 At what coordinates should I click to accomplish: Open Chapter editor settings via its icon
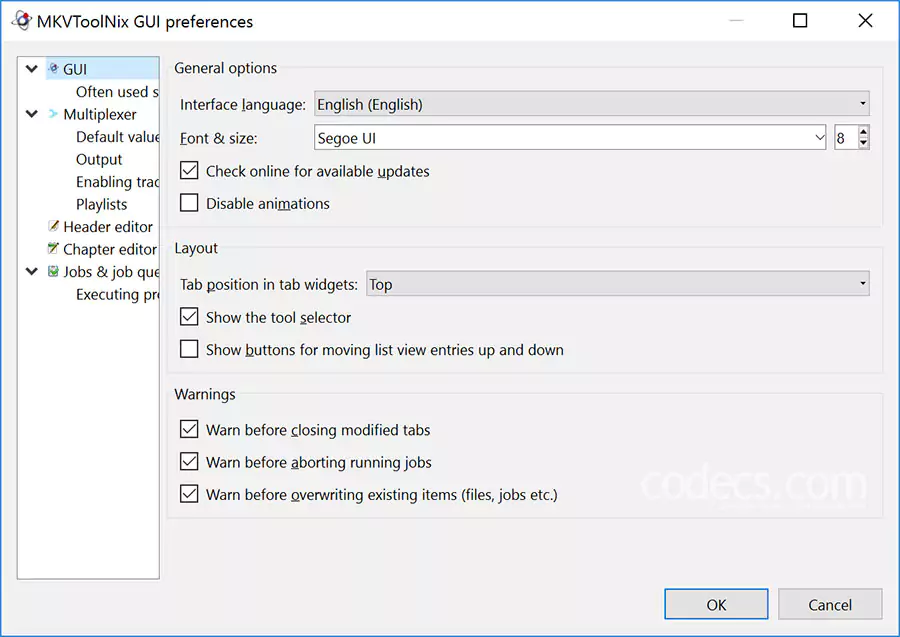point(54,249)
